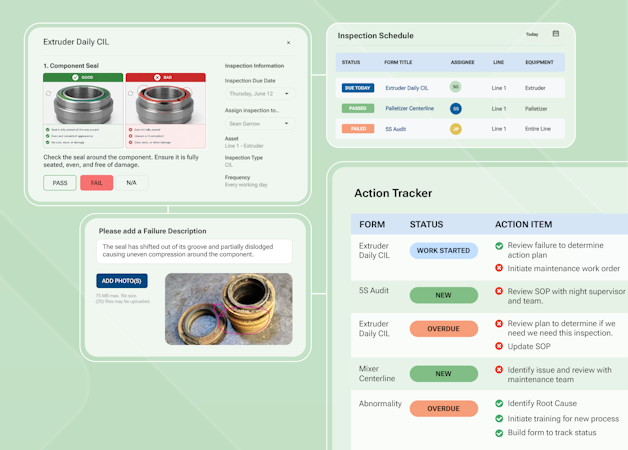Choose N/A for the component seal
628x450 pixels.
131,183
